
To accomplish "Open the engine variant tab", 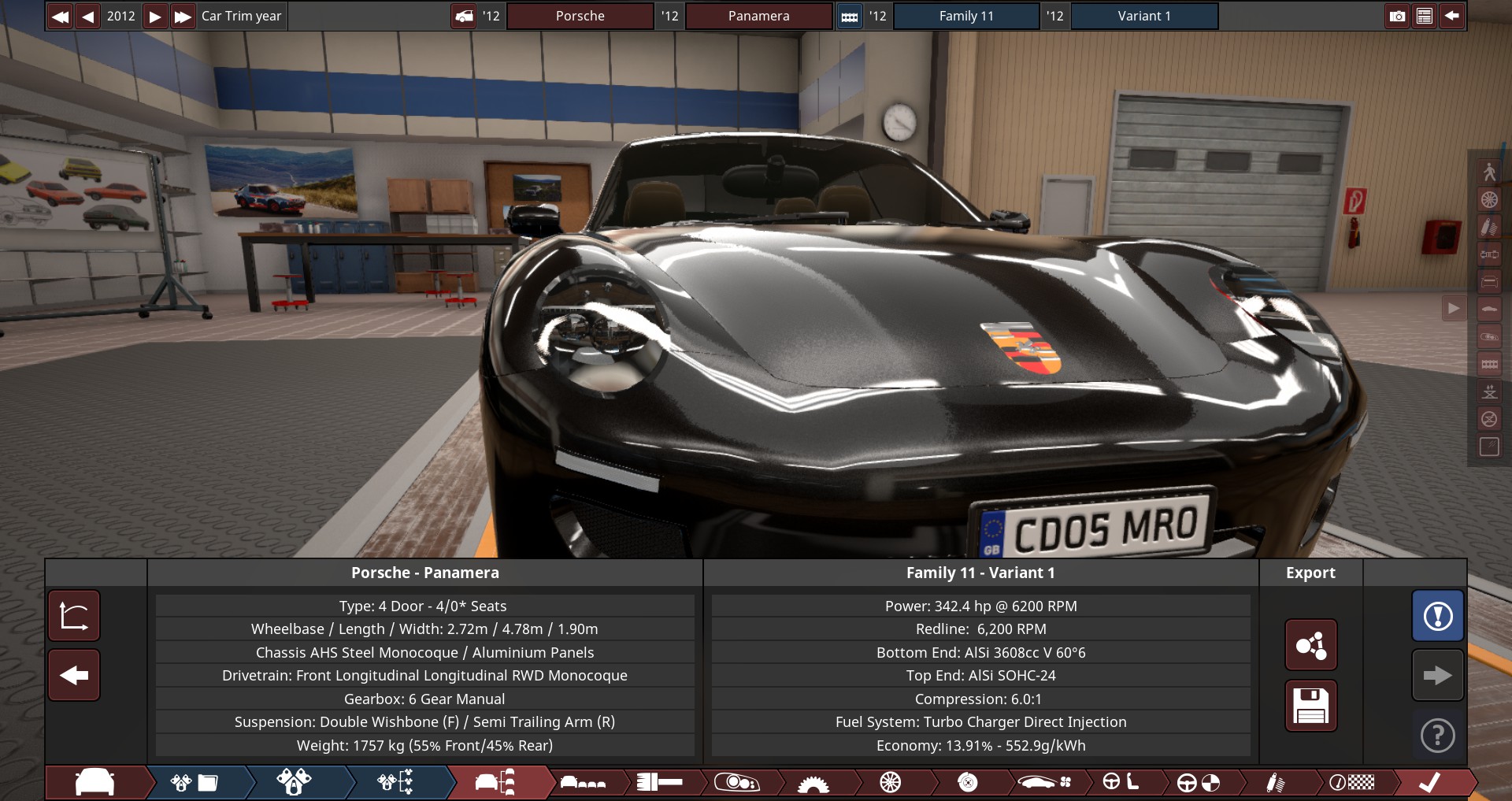I will point(295,782).
